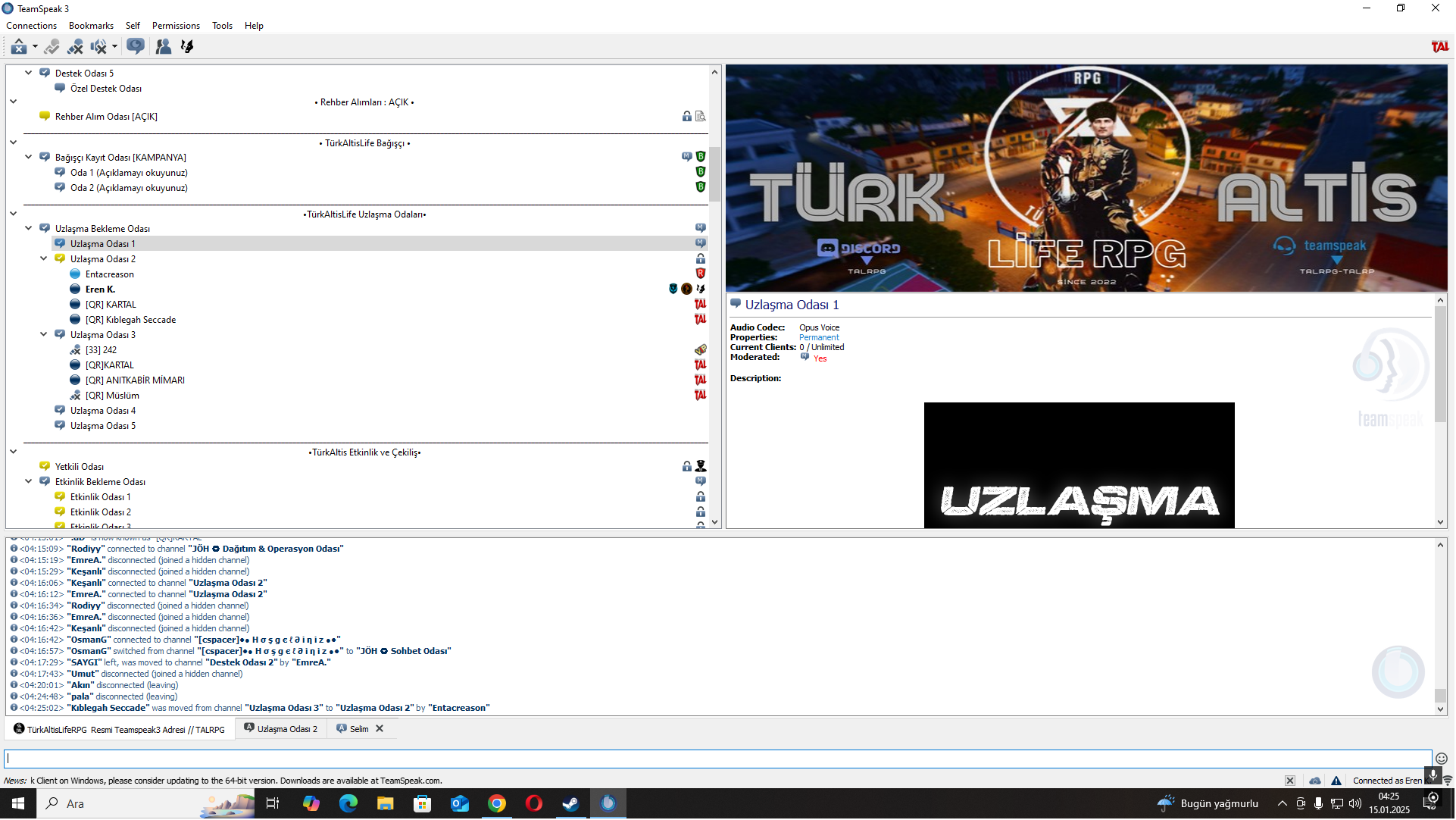The width and height of the screenshot is (1456, 820).
Task: Click the ticket badge icon next to [33] 242
Action: point(701,350)
